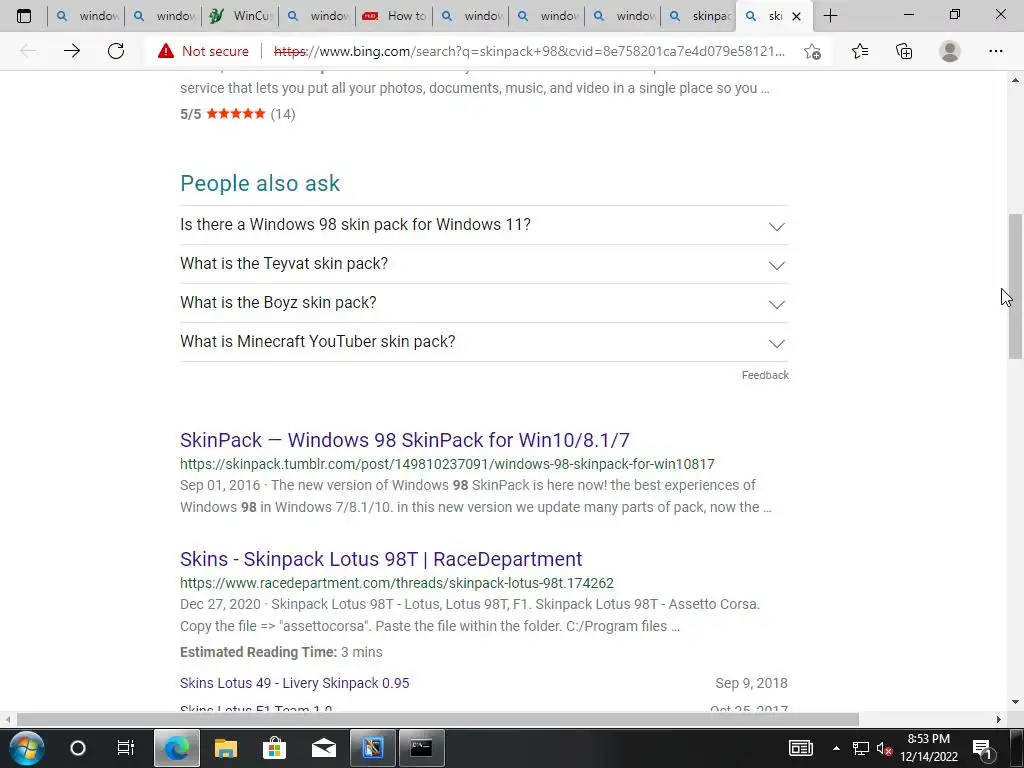Viewport: 1024px width, 768px height.
Task: Open the browser profile avatar
Action: pos(950,51)
